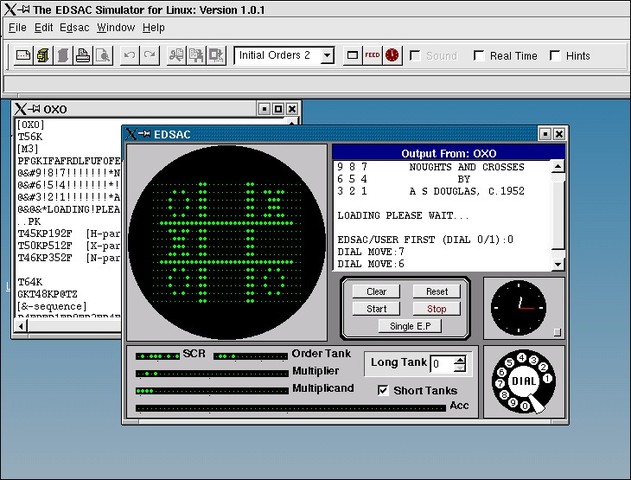
Task: Click the Save toolbar icon
Action: click(63, 56)
